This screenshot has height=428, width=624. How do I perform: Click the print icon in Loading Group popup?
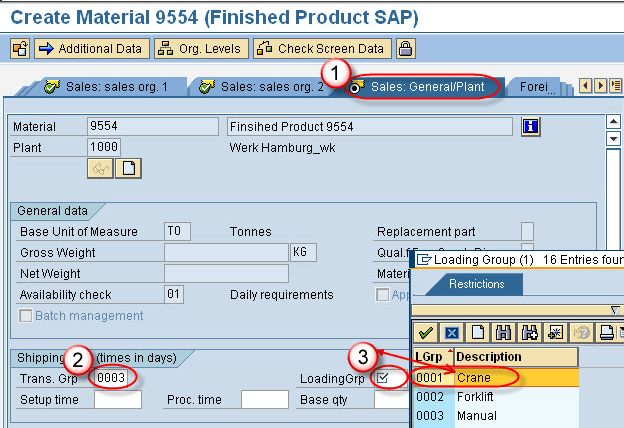tap(607, 332)
